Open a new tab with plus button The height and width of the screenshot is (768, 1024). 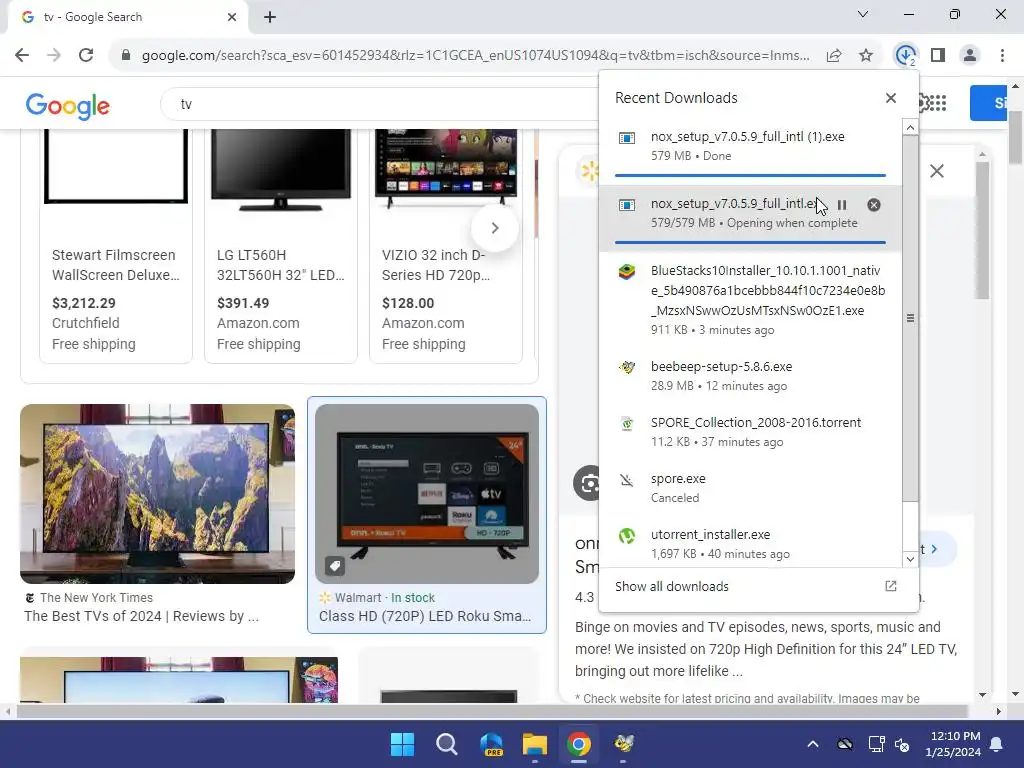pyautogui.click(x=270, y=17)
